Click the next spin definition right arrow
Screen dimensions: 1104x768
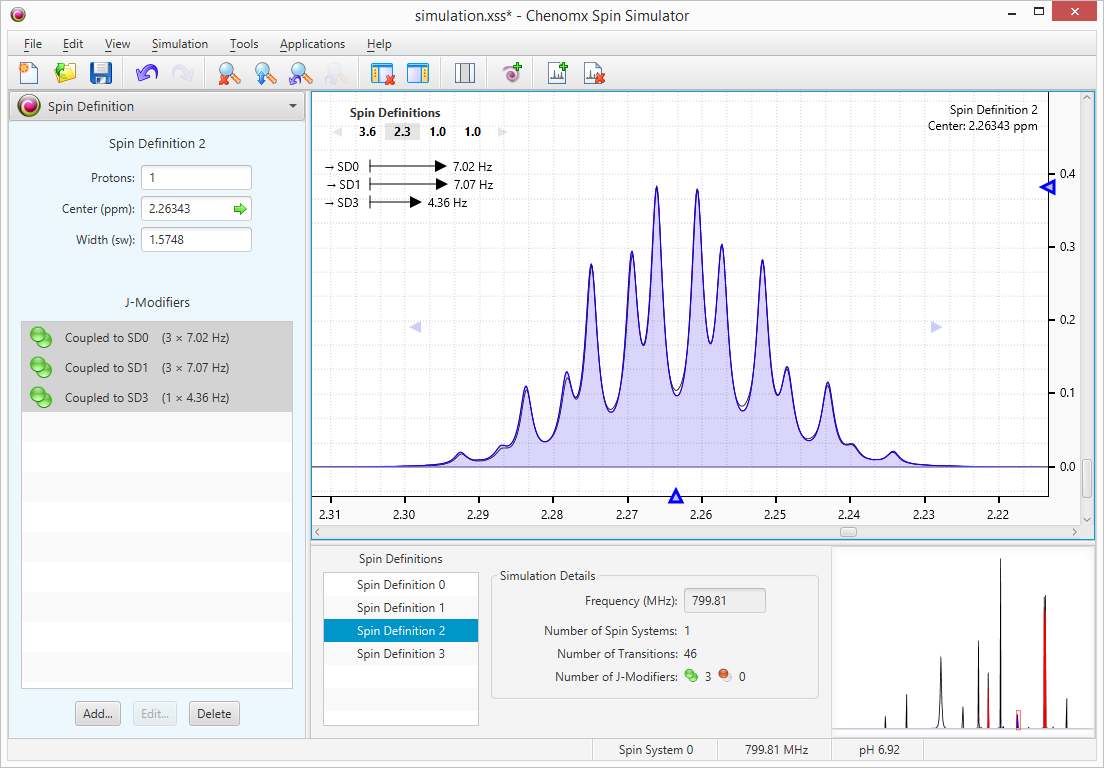pos(502,132)
